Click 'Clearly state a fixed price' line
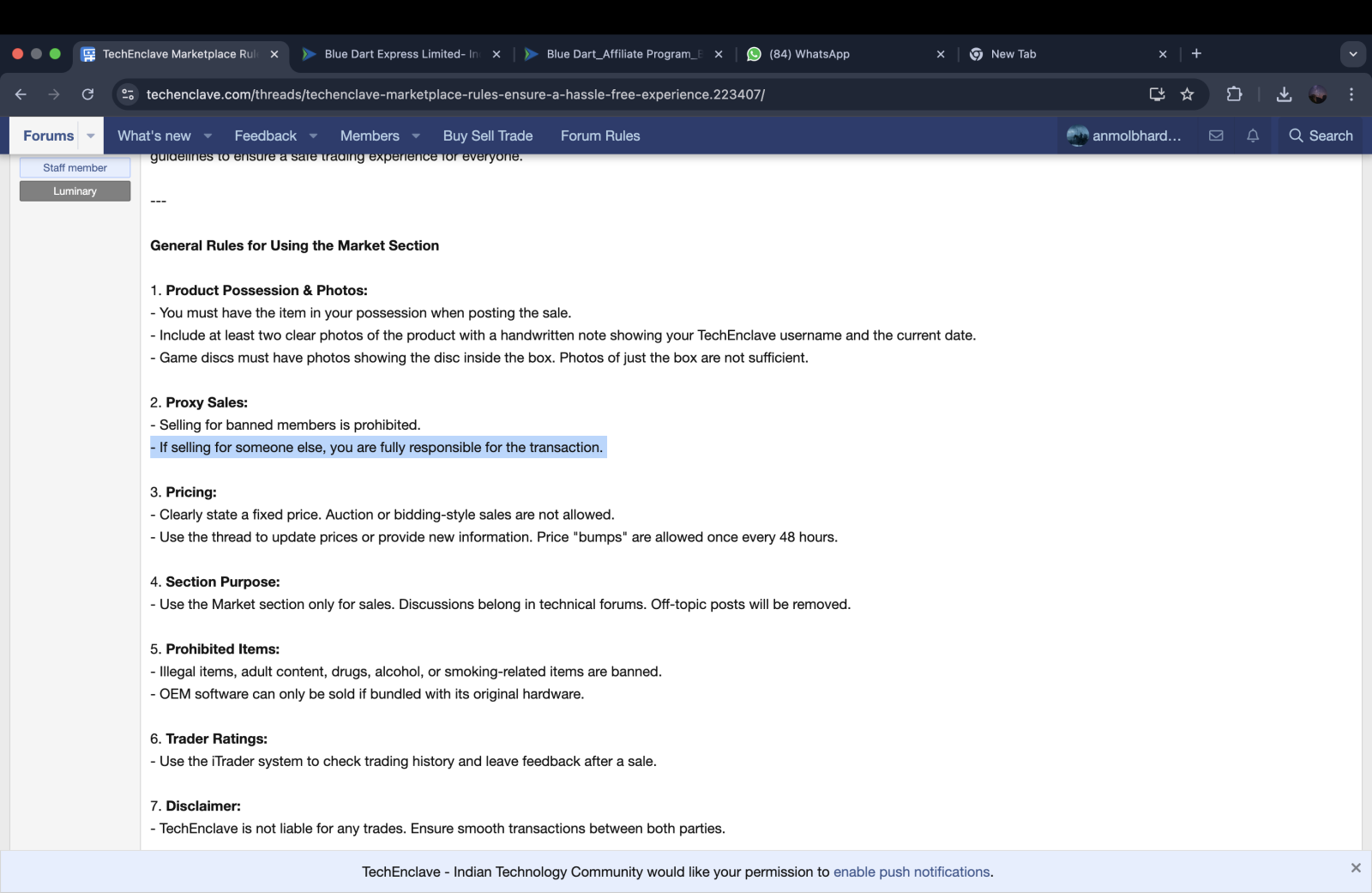This screenshot has width=1372, height=893. point(382,515)
